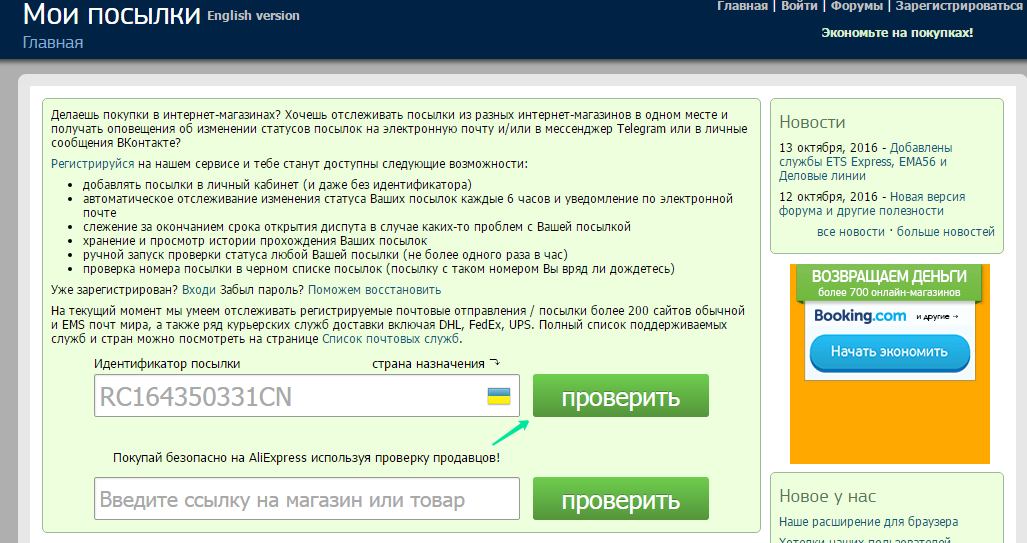Click the проверить button for the AliExpress seller check
This screenshot has height=543, width=1027.
pos(620,499)
